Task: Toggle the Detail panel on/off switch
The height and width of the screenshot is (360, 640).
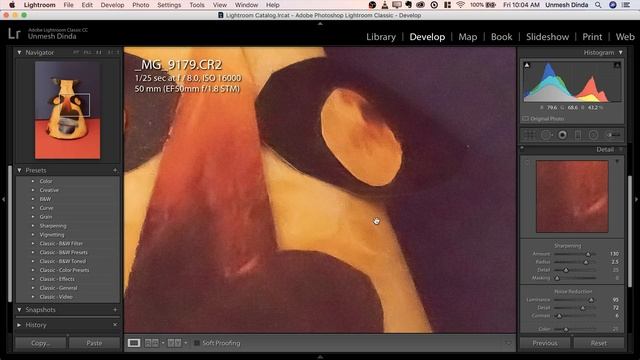Action: pyautogui.click(x=522, y=149)
